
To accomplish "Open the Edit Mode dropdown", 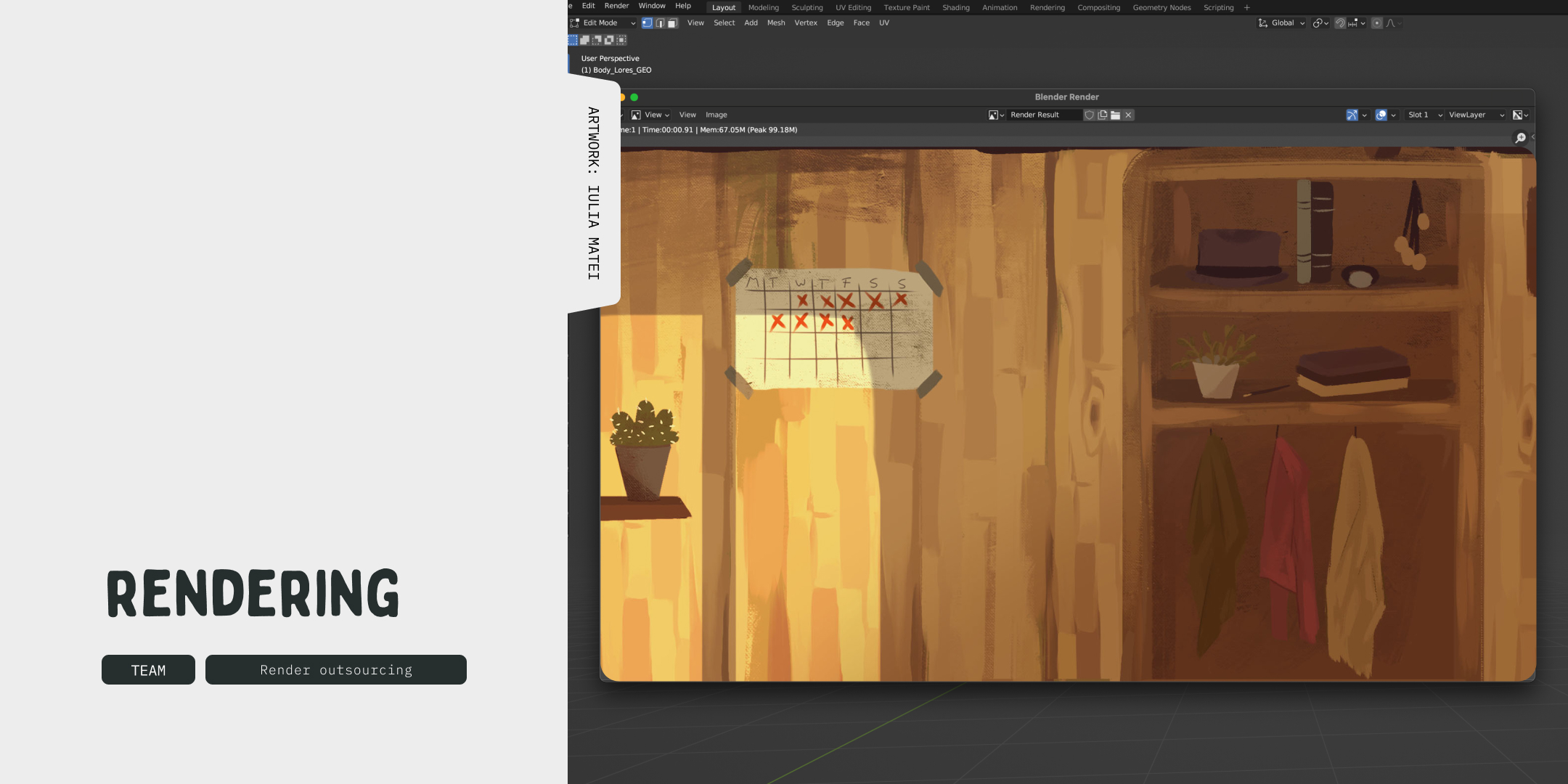I will coord(603,23).
